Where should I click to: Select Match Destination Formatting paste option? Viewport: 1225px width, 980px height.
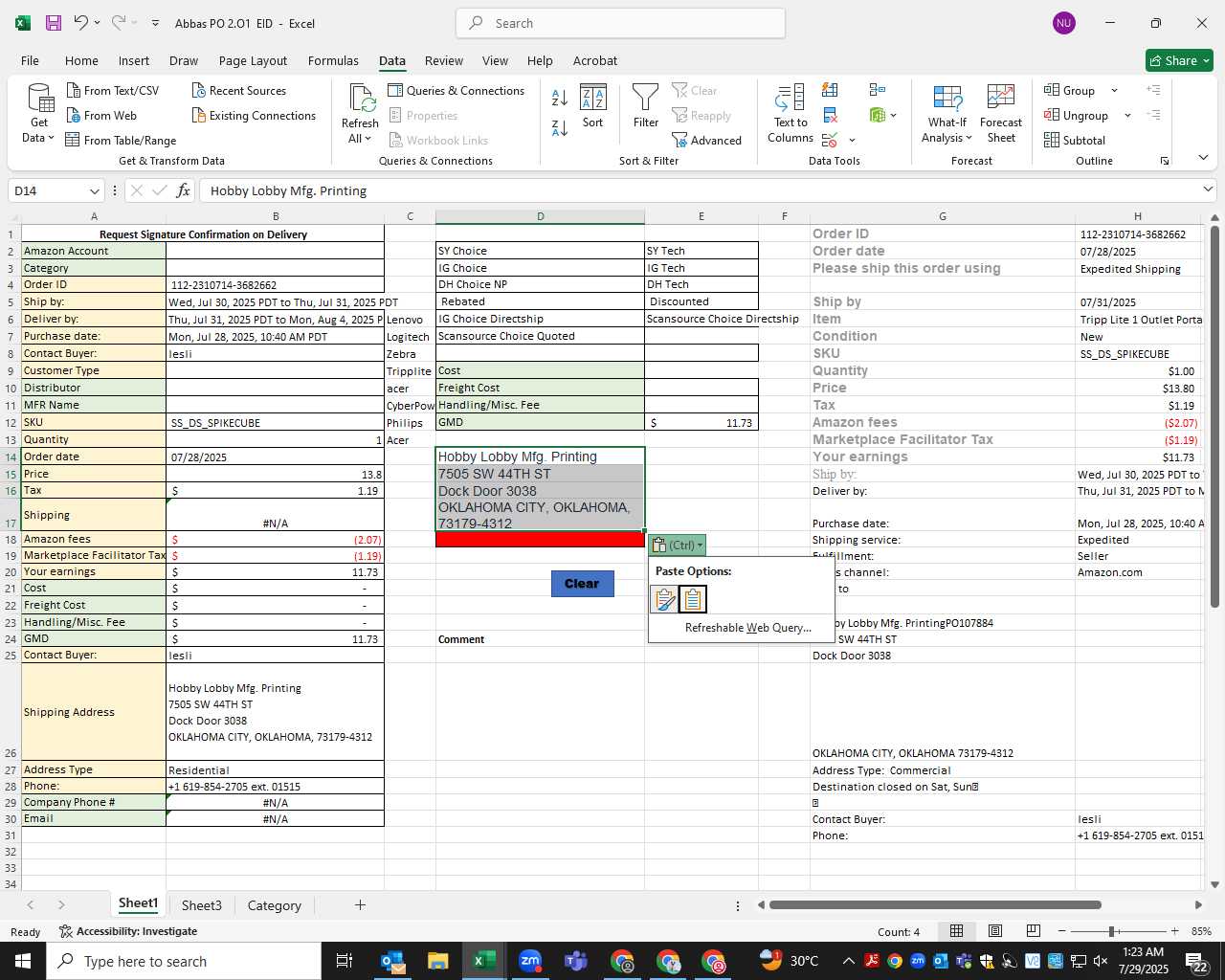pos(693,599)
